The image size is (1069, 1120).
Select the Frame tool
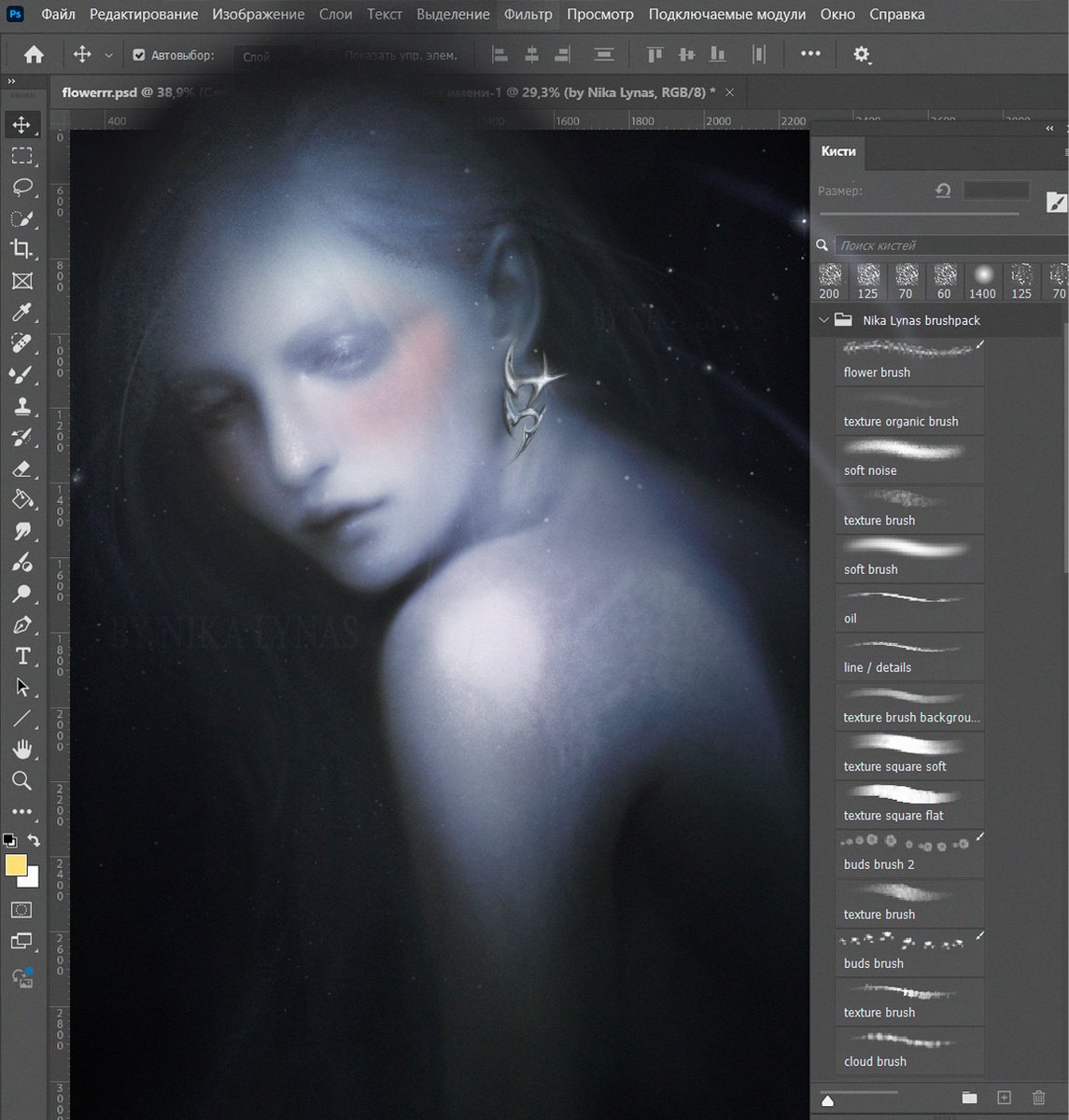21,281
